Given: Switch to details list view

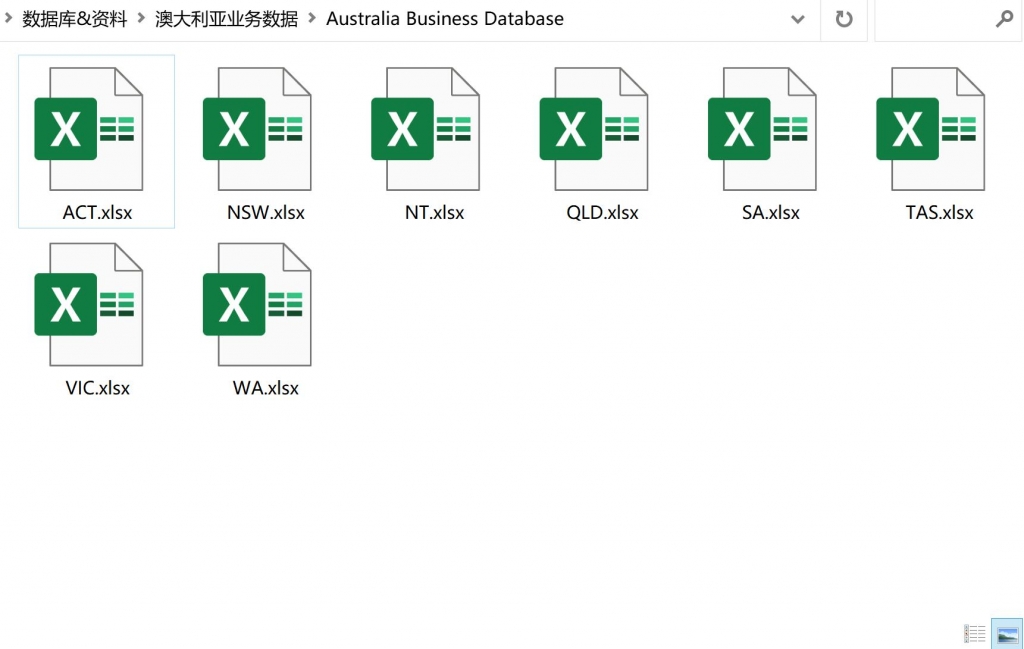Looking at the screenshot, I should click(975, 633).
